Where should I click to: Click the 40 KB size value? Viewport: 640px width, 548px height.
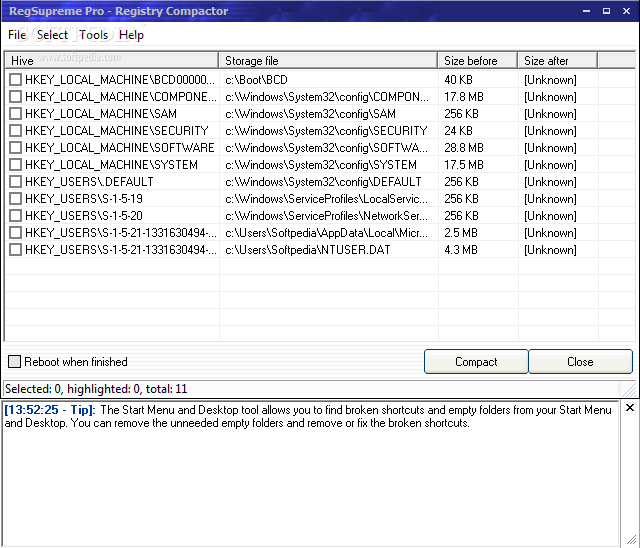(x=458, y=80)
